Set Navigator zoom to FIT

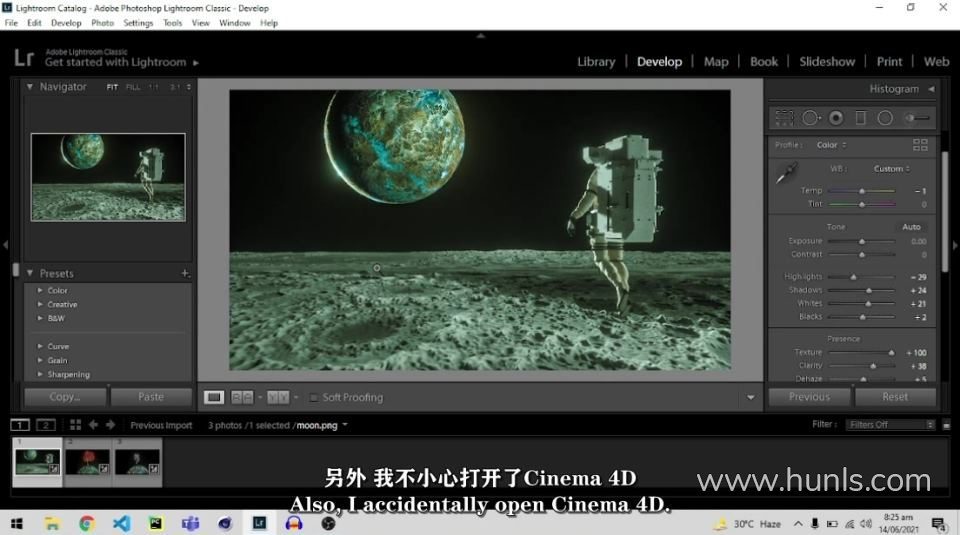coord(112,87)
